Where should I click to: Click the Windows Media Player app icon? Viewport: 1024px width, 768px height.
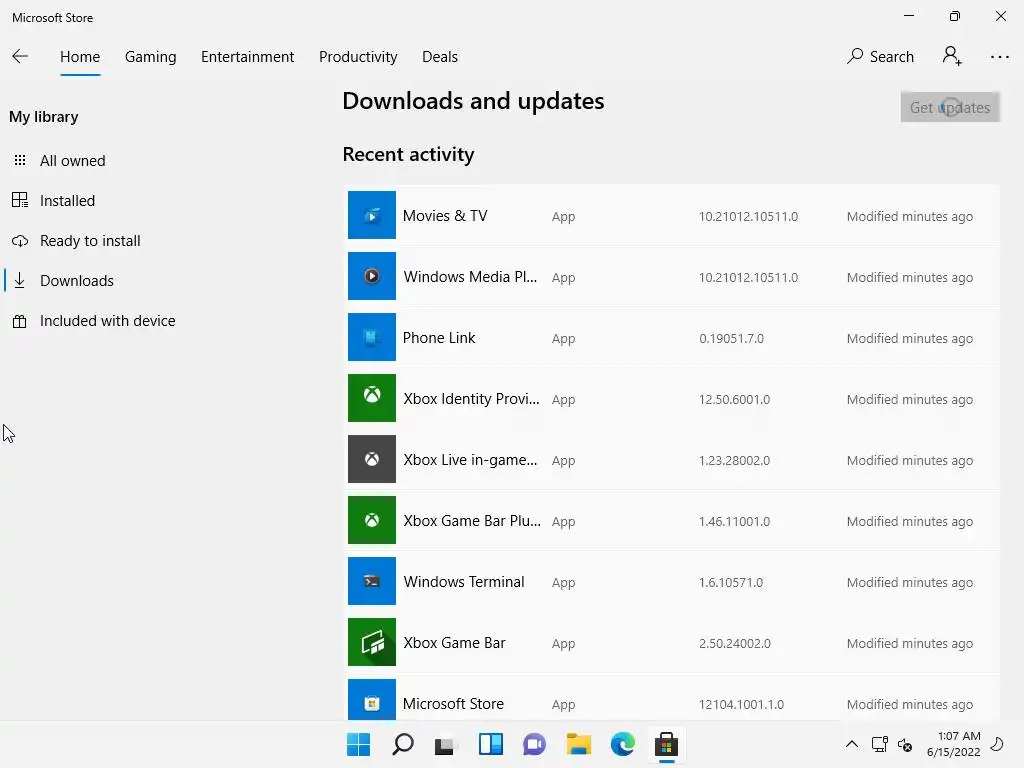pyautogui.click(x=372, y=276)
